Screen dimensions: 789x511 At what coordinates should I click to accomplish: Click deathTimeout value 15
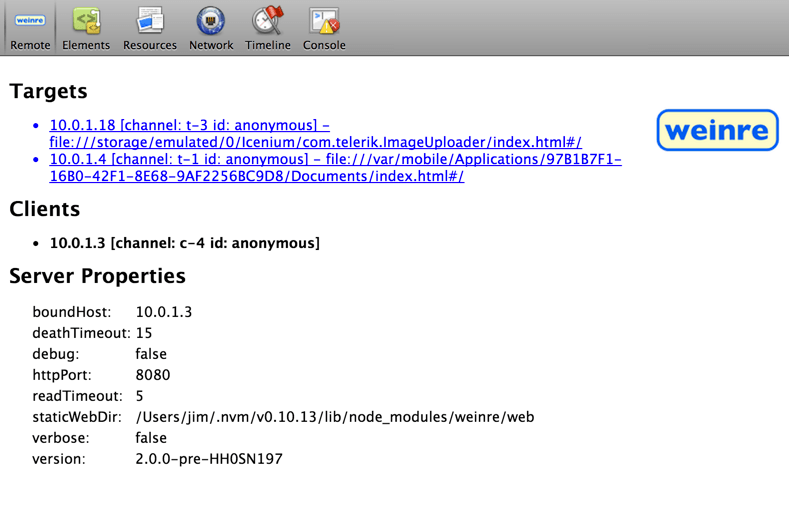point(144,333)
